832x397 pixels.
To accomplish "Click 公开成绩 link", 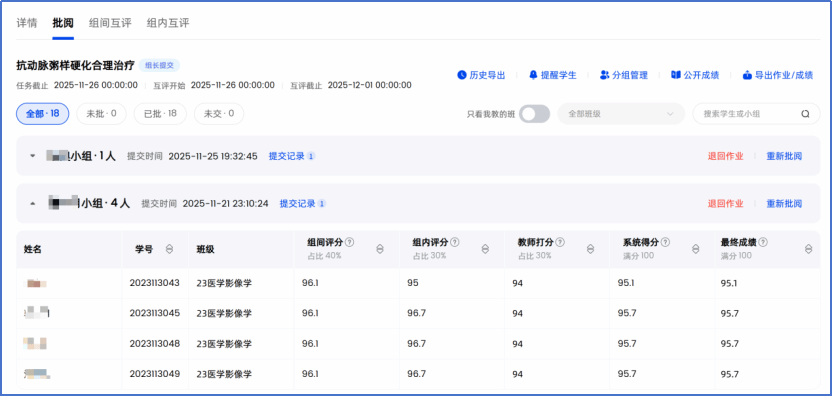I will pos(701,75).
